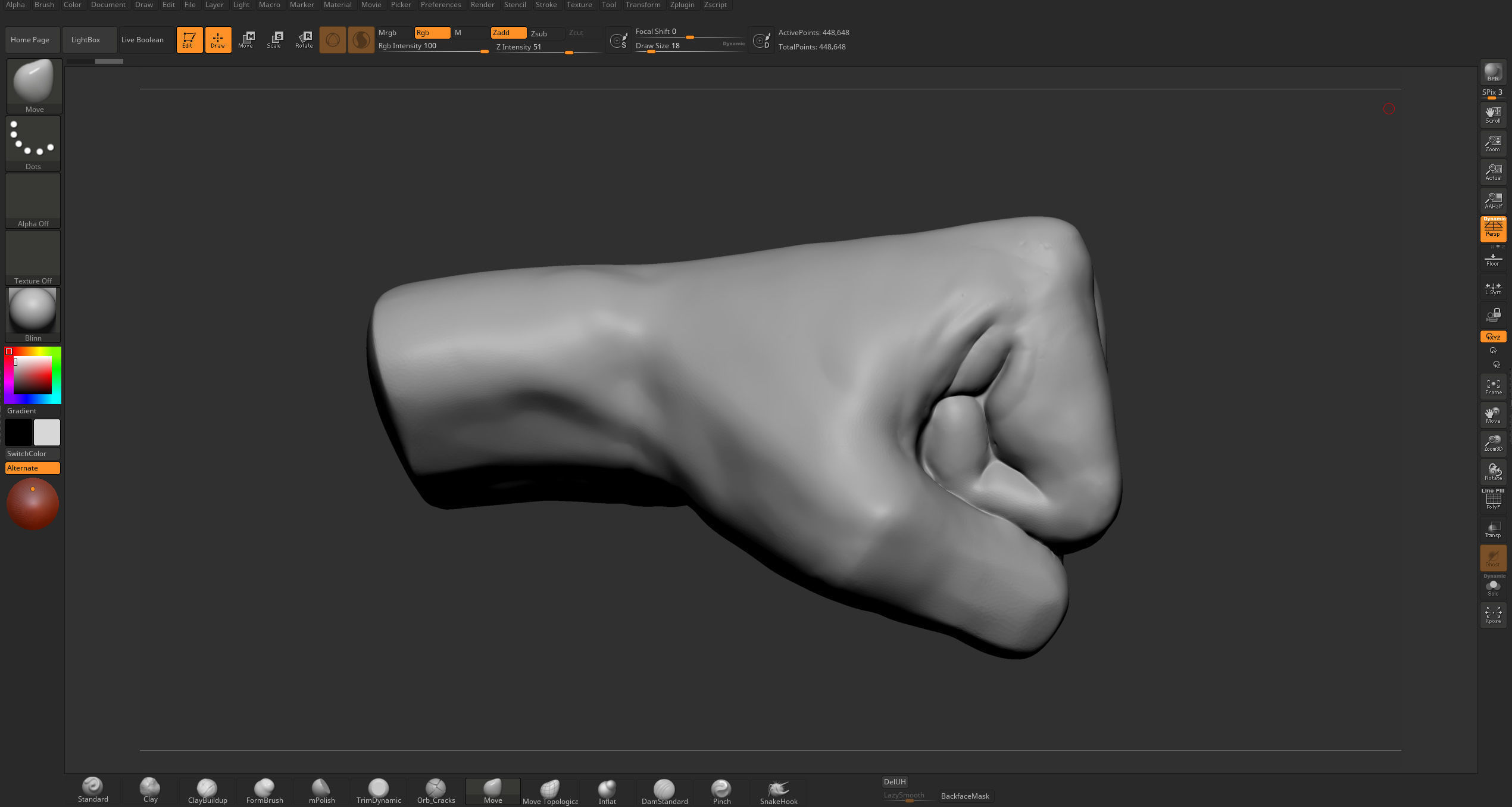Select the ClayBuildup brush

207,790
